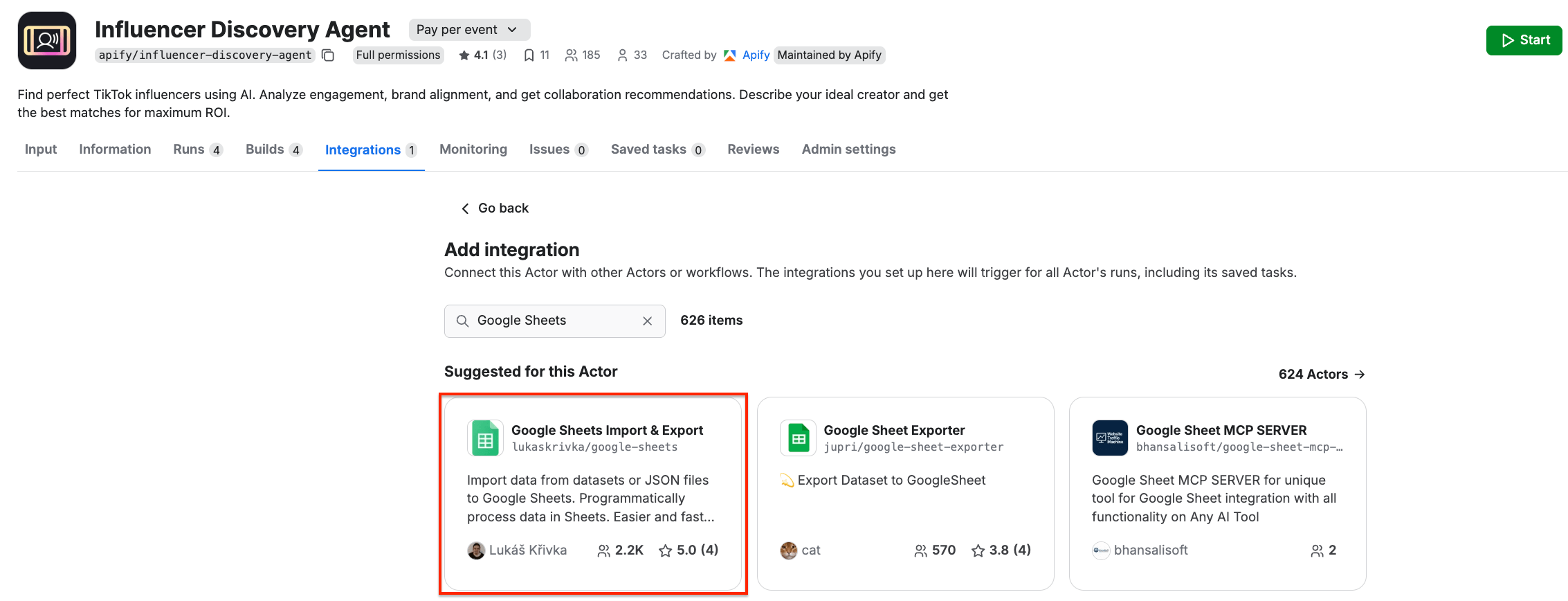Click the search magnifier icon
Screen dimensions: 1568x601
pyautogui.click(x=462, y=321)
